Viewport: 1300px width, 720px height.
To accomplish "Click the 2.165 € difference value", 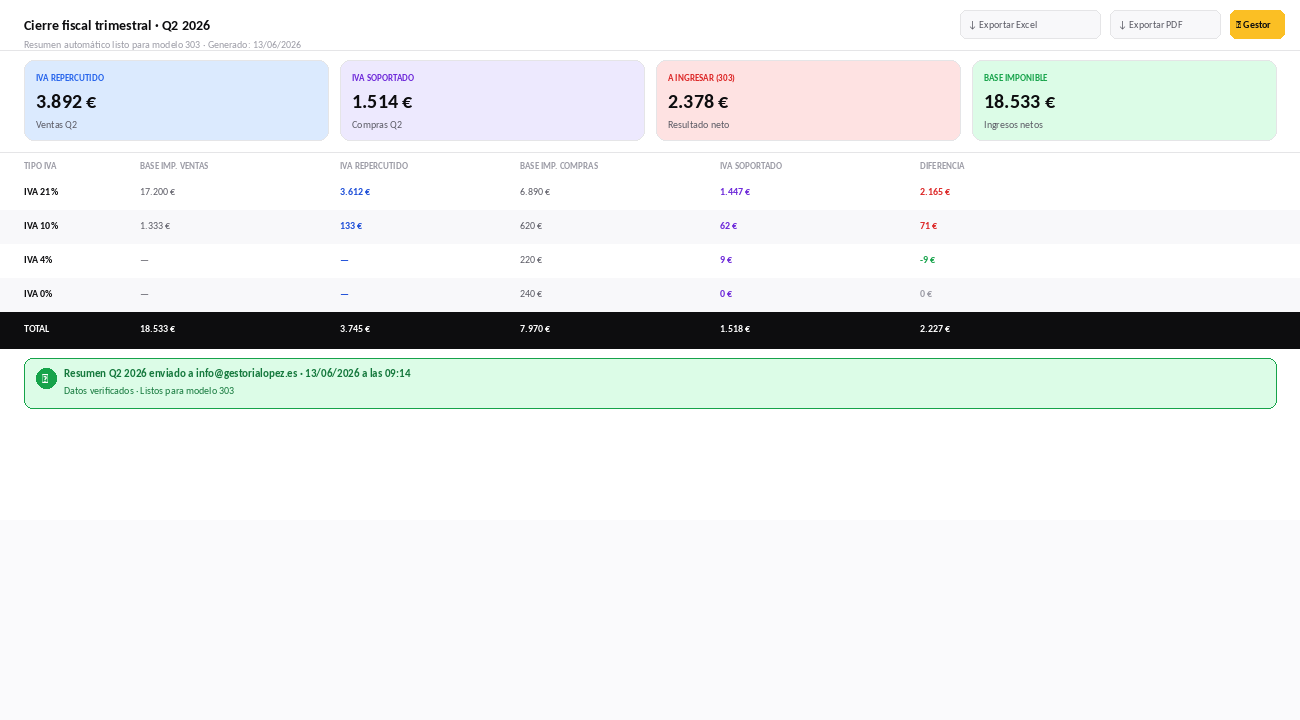I will point(935,192).
